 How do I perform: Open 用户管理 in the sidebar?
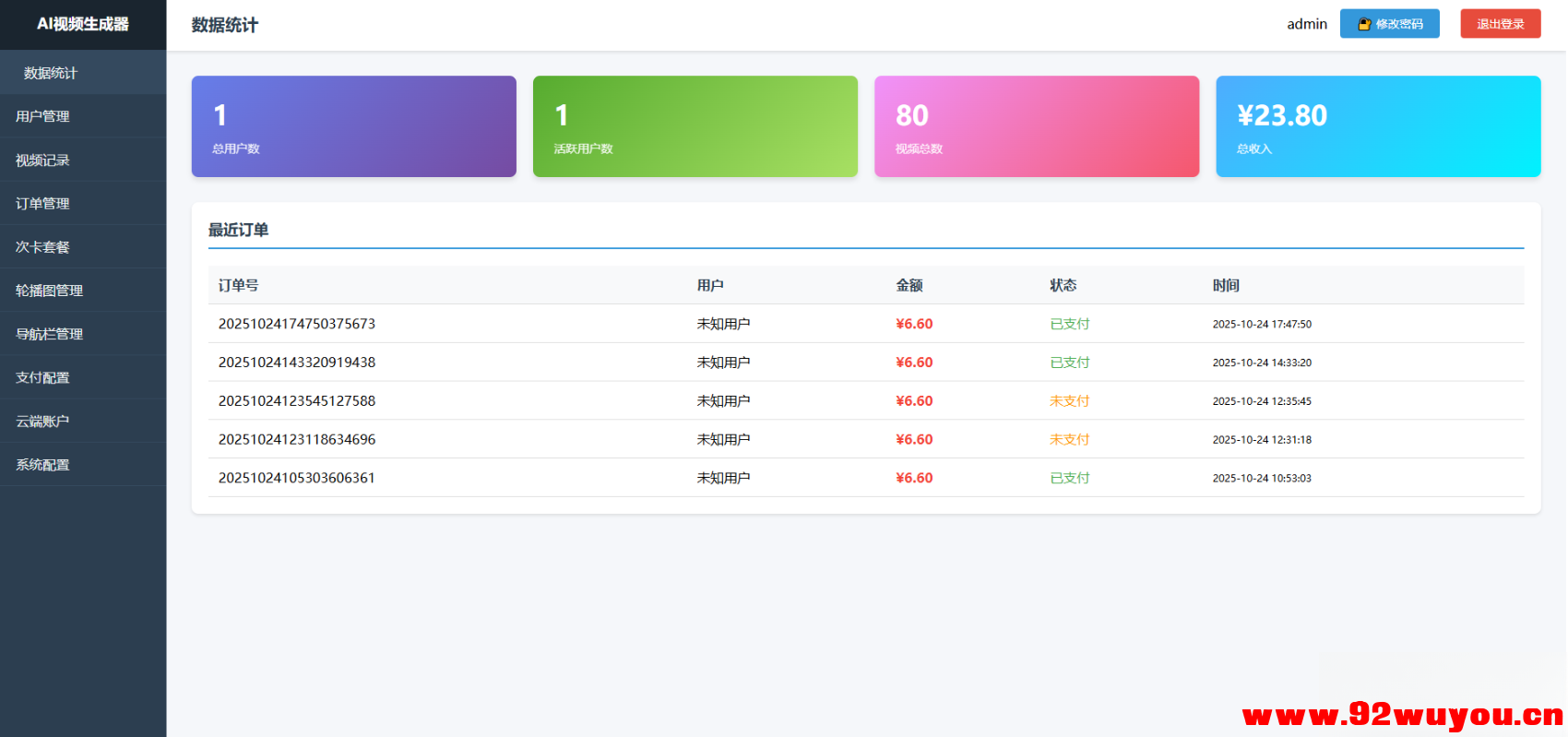(43, 116)
